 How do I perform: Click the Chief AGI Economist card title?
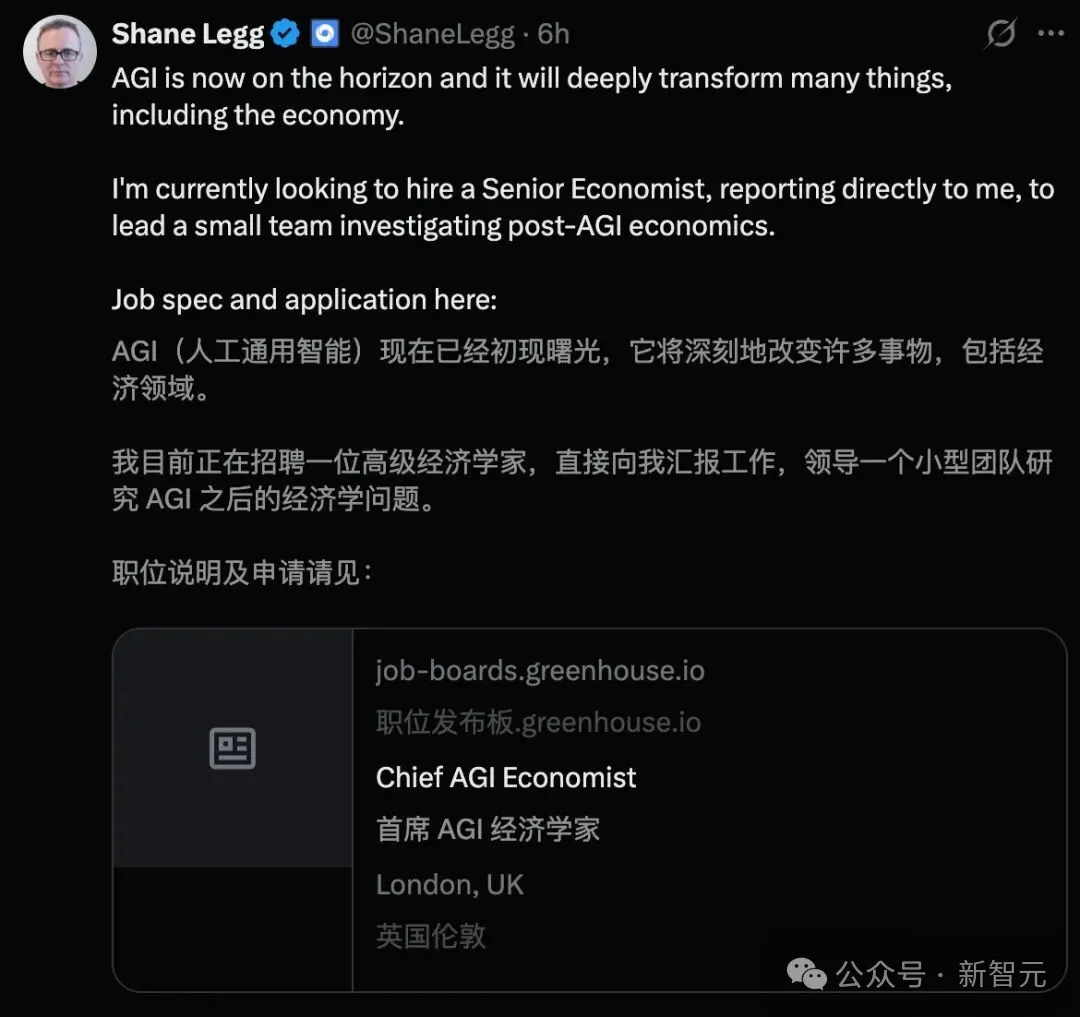(506, 777)
